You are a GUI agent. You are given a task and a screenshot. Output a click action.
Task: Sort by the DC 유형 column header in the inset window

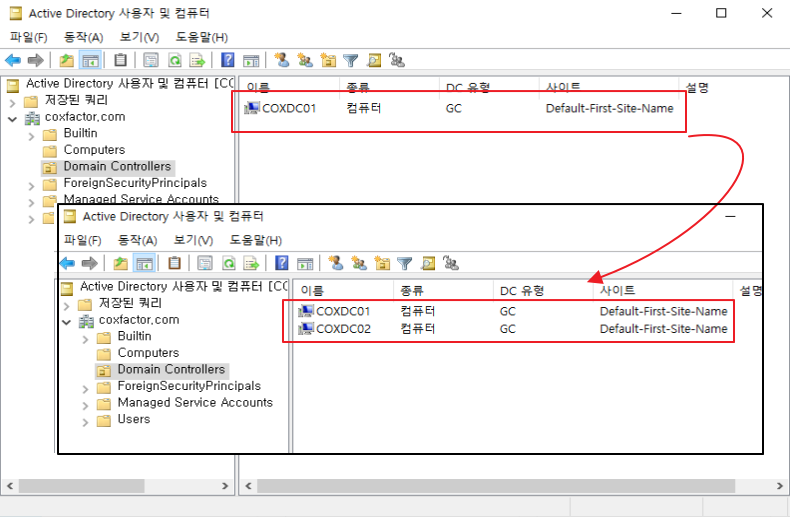coord(543,290)
